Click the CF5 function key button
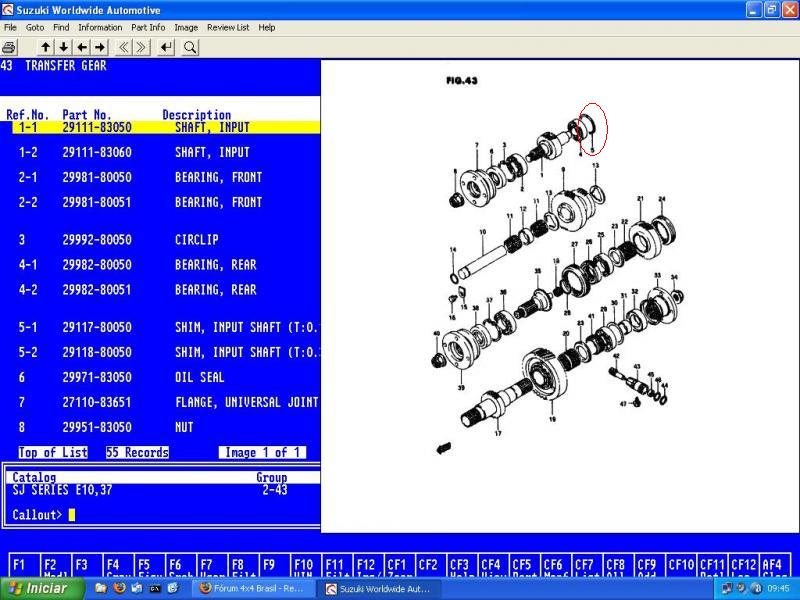Screen dimensions: 800x600 [x=524, y=565]
